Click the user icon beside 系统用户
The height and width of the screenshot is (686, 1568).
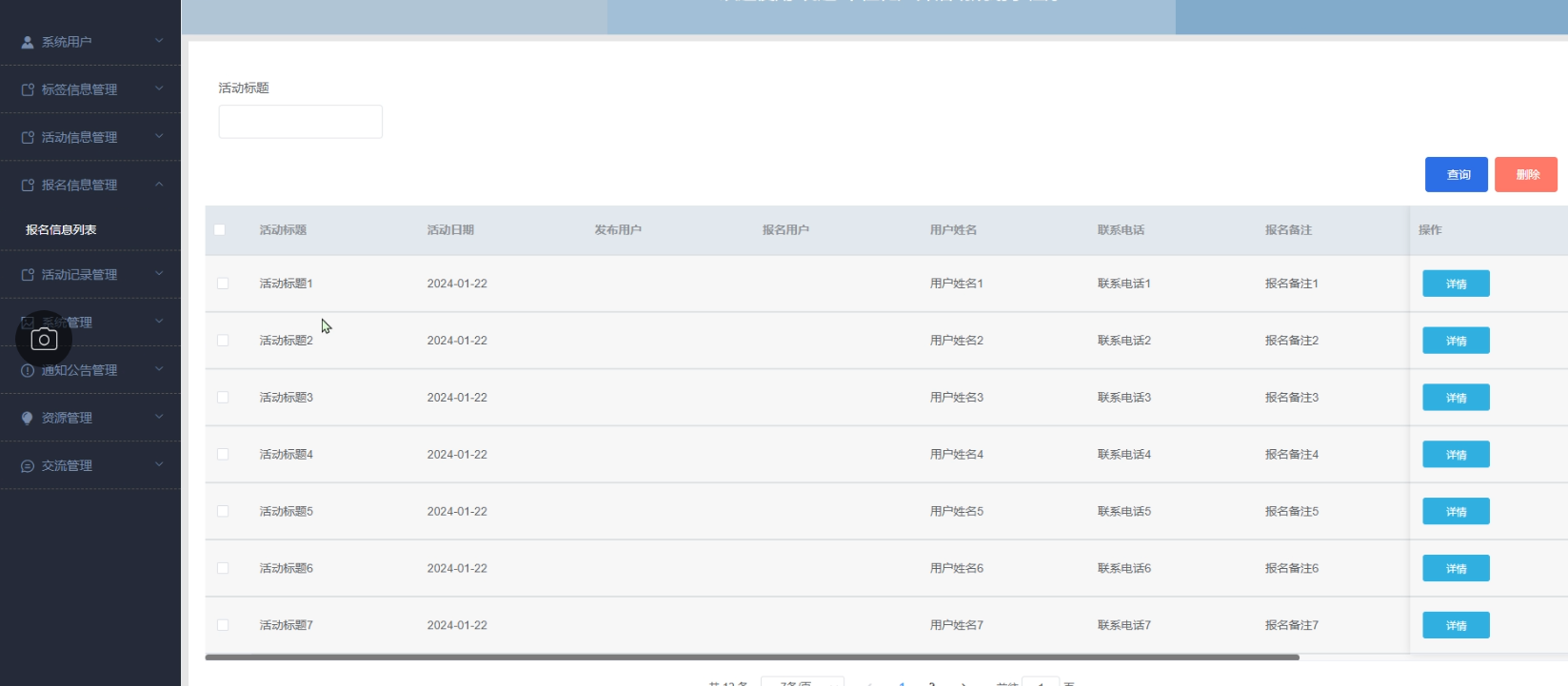28,42
